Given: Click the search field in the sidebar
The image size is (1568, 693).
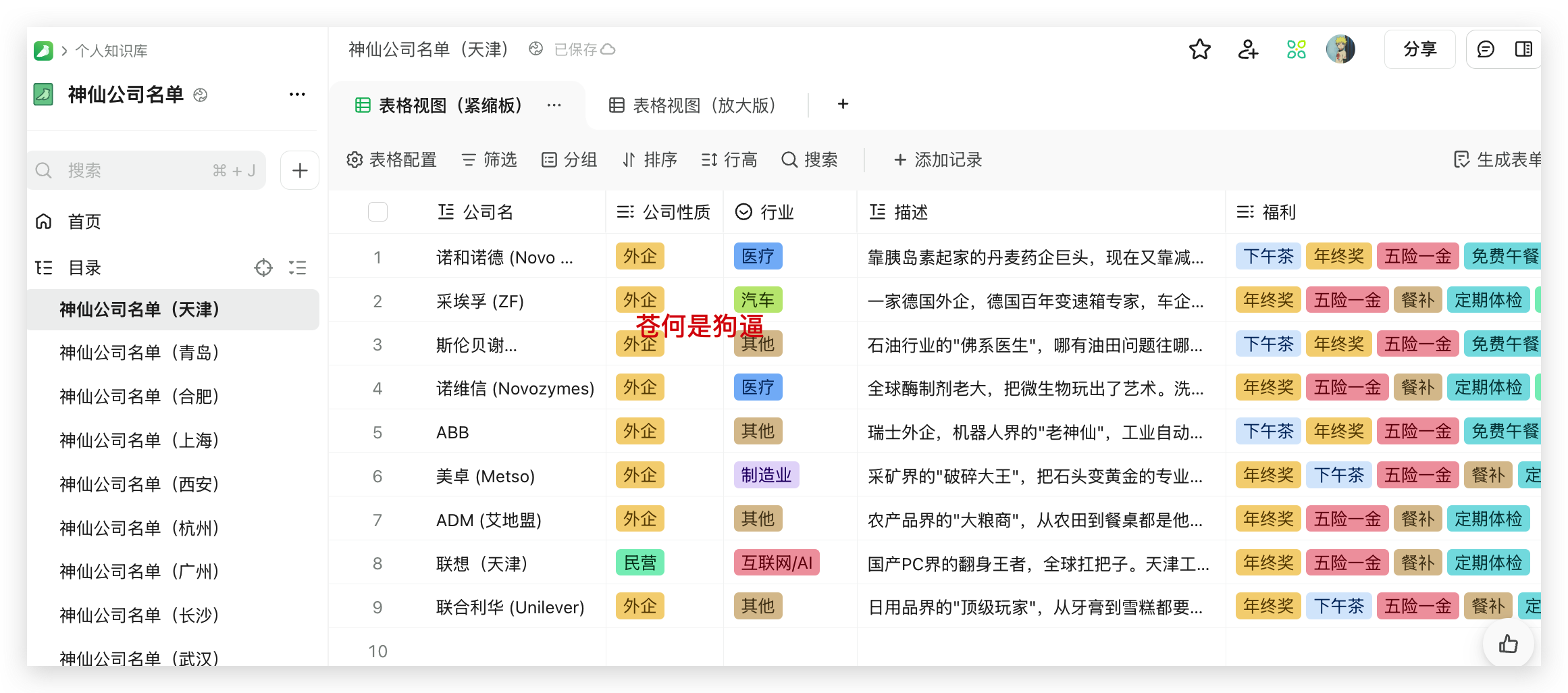Looking at the screenshot, I should click(147, 170).
